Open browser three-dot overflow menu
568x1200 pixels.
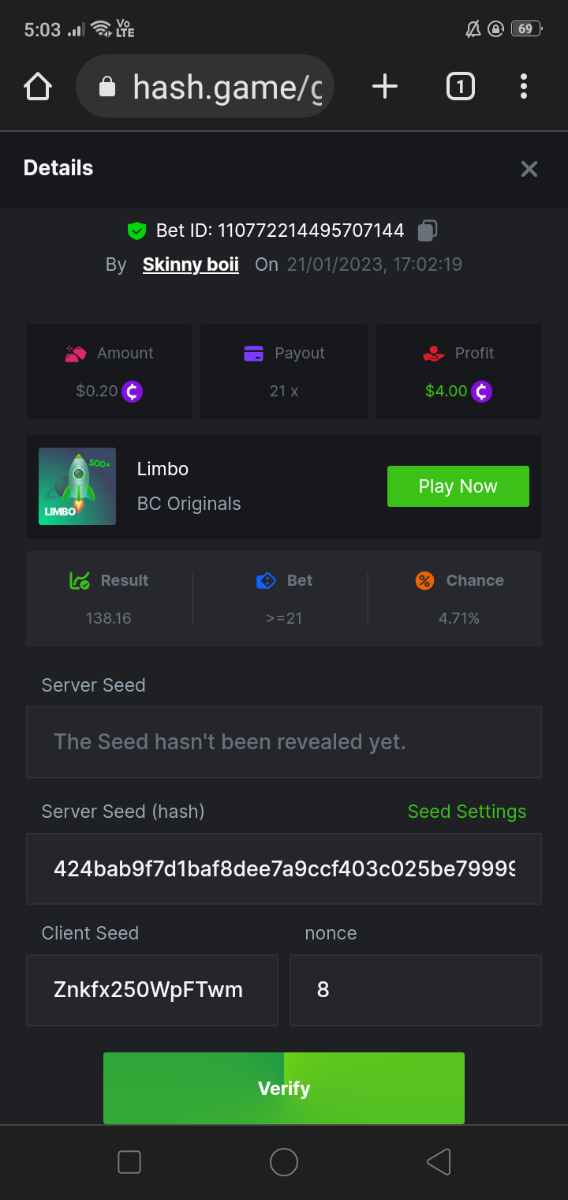point(523,87)
